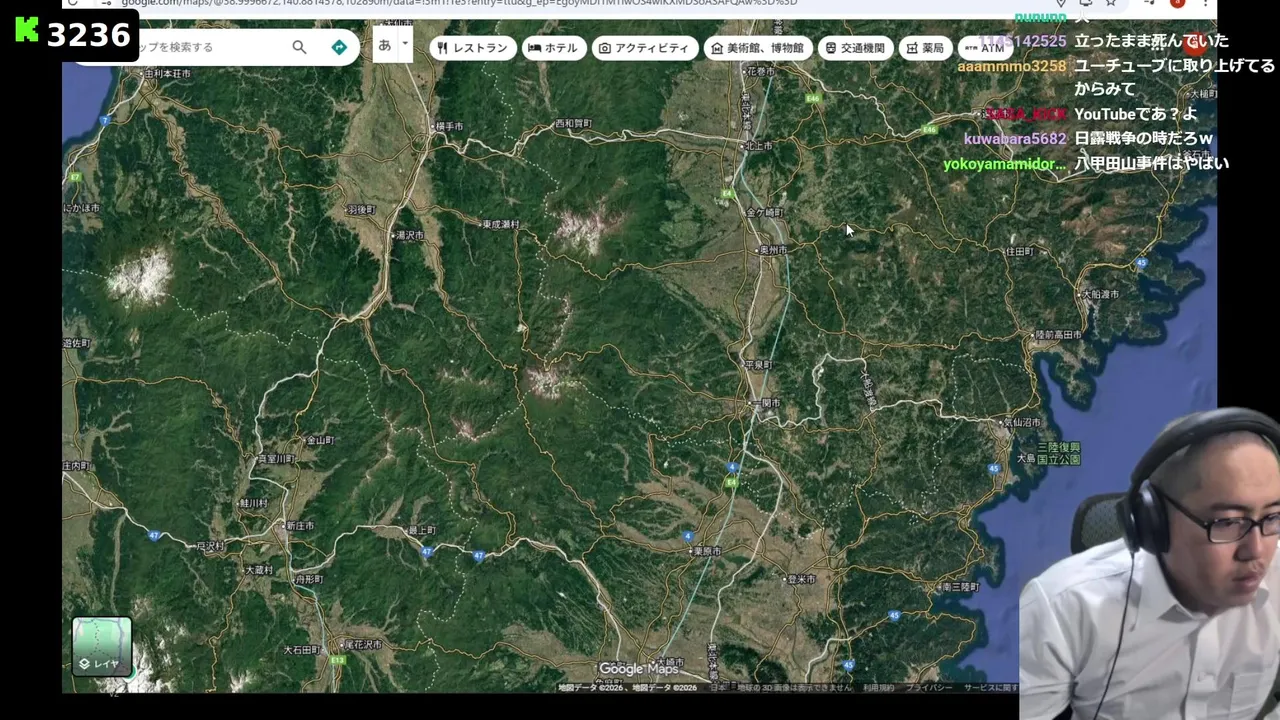The width and height of the screenshot is (1280, 720).
Task: Click chat username kuwabara5682
Action: coord(1015,139)
